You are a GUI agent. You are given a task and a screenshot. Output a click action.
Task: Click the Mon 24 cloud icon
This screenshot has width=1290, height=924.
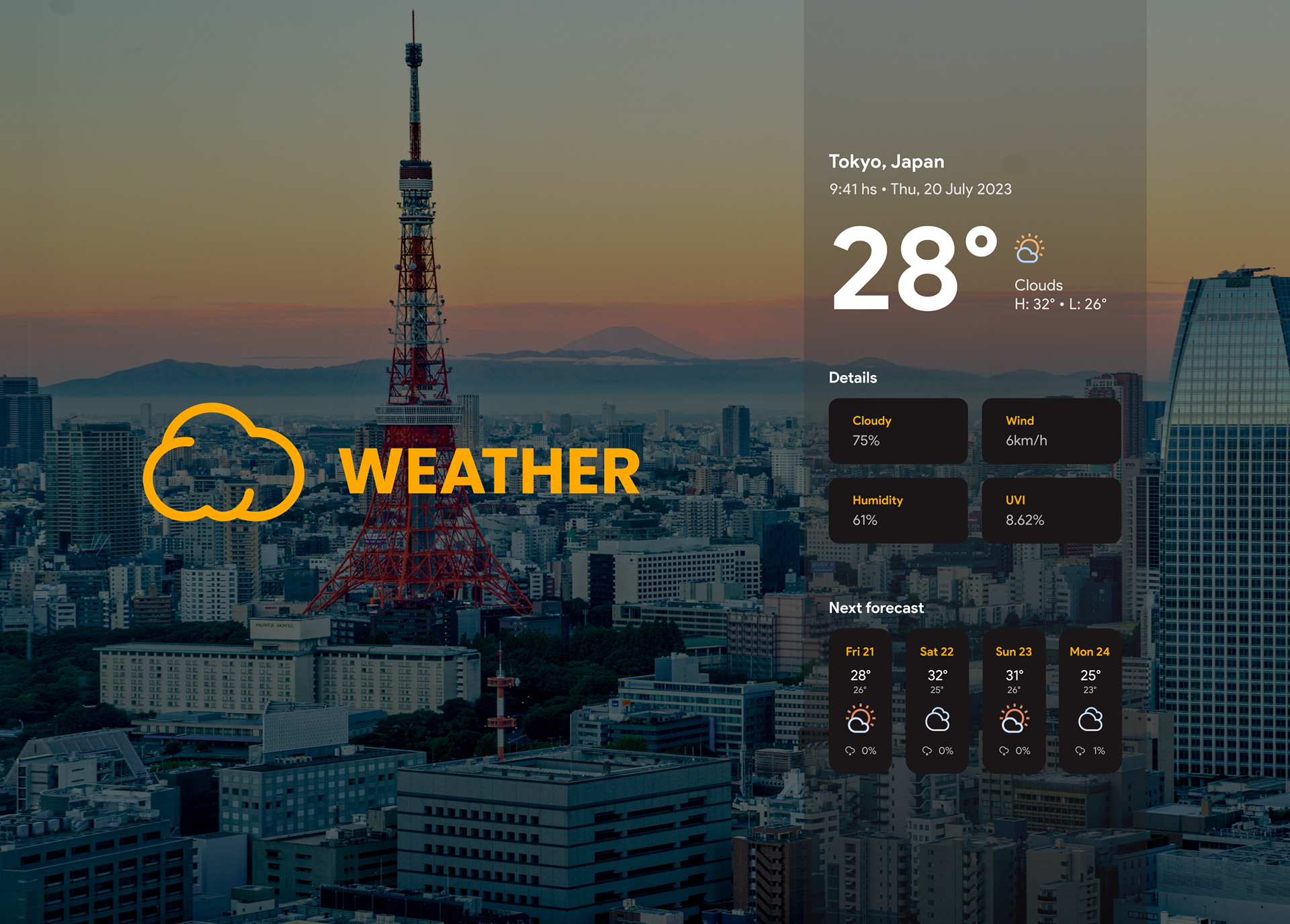click(x=1090, y=720)
